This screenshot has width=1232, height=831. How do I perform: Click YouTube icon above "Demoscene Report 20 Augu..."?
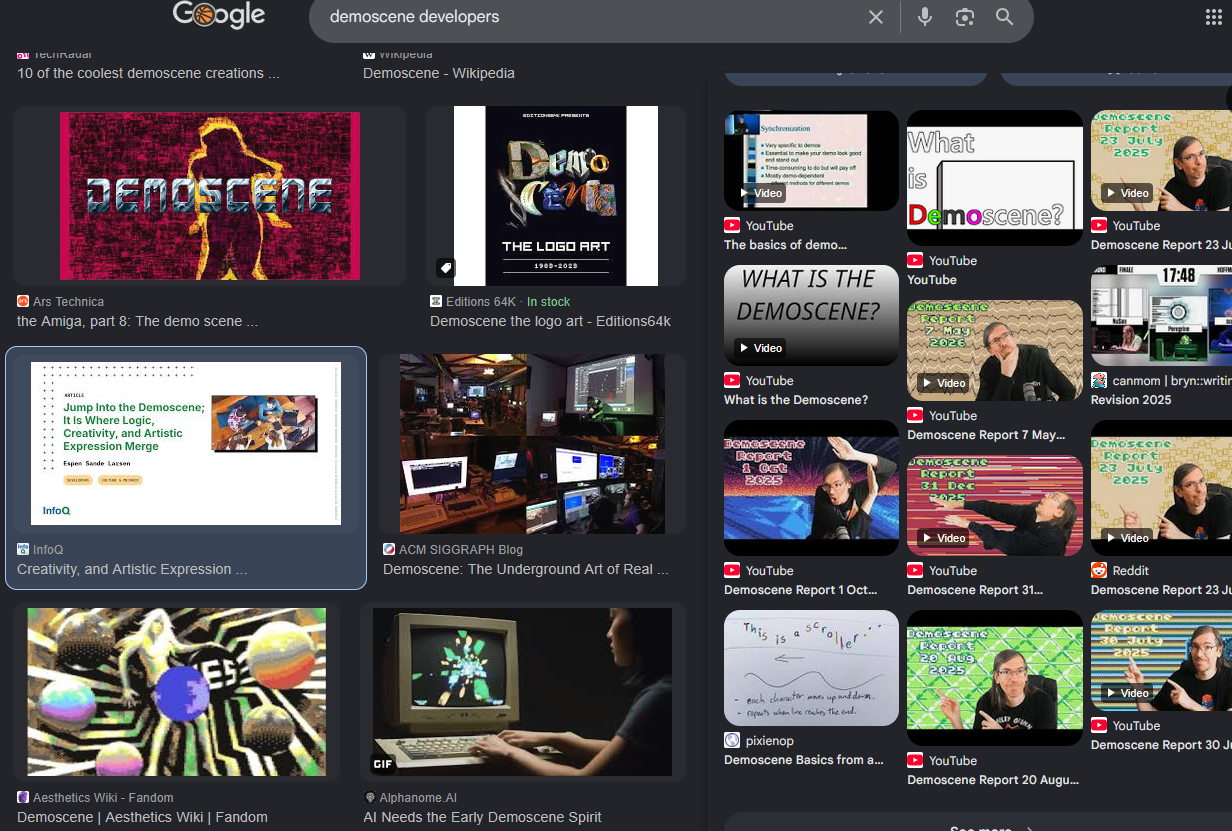[915, 761]
